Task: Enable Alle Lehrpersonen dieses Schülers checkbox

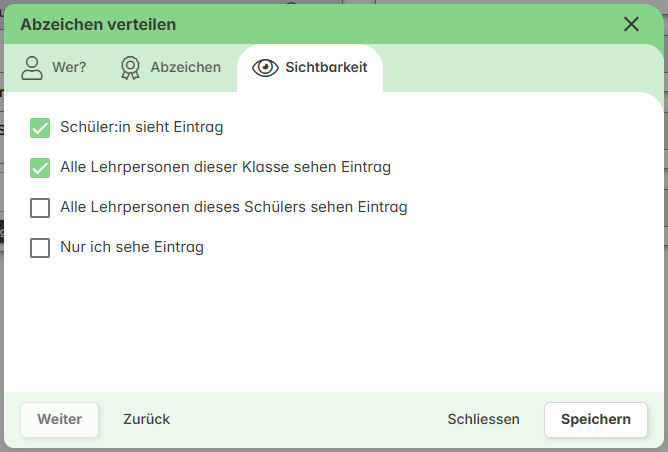Action: point(40,208)
